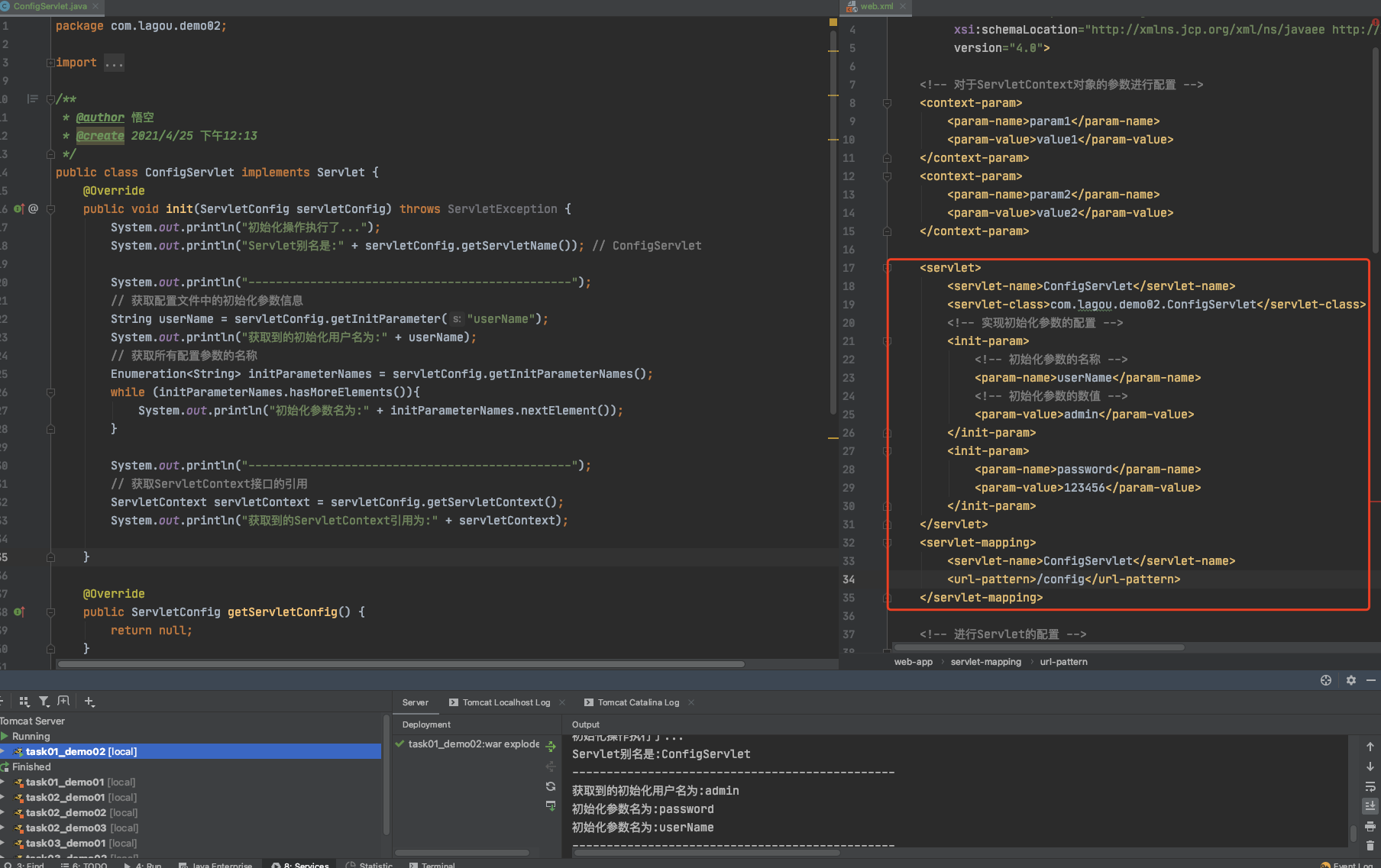This screenshot has height=868, width=1381.
Task: Hide the Services panel with minus icon
Action: 1371,680
